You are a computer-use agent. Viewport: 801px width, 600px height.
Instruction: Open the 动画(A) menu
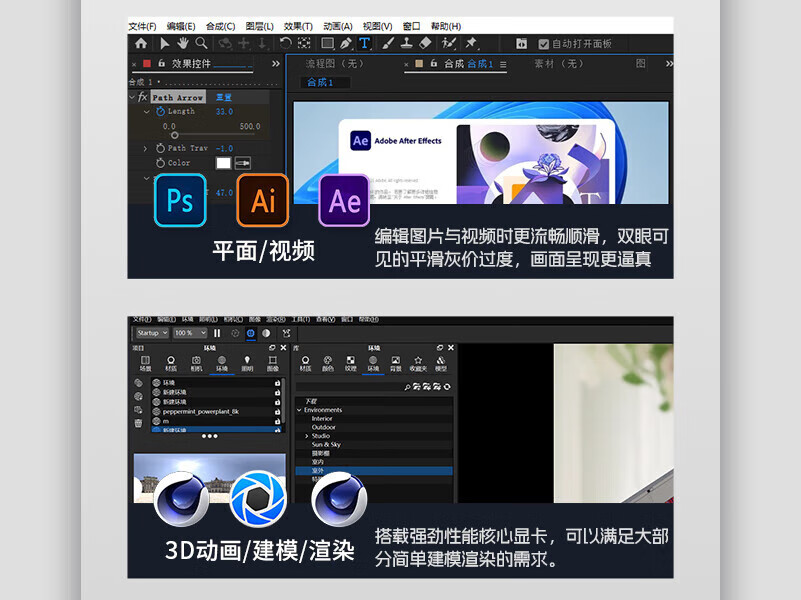pyautogui.click(x=338, y=26)
